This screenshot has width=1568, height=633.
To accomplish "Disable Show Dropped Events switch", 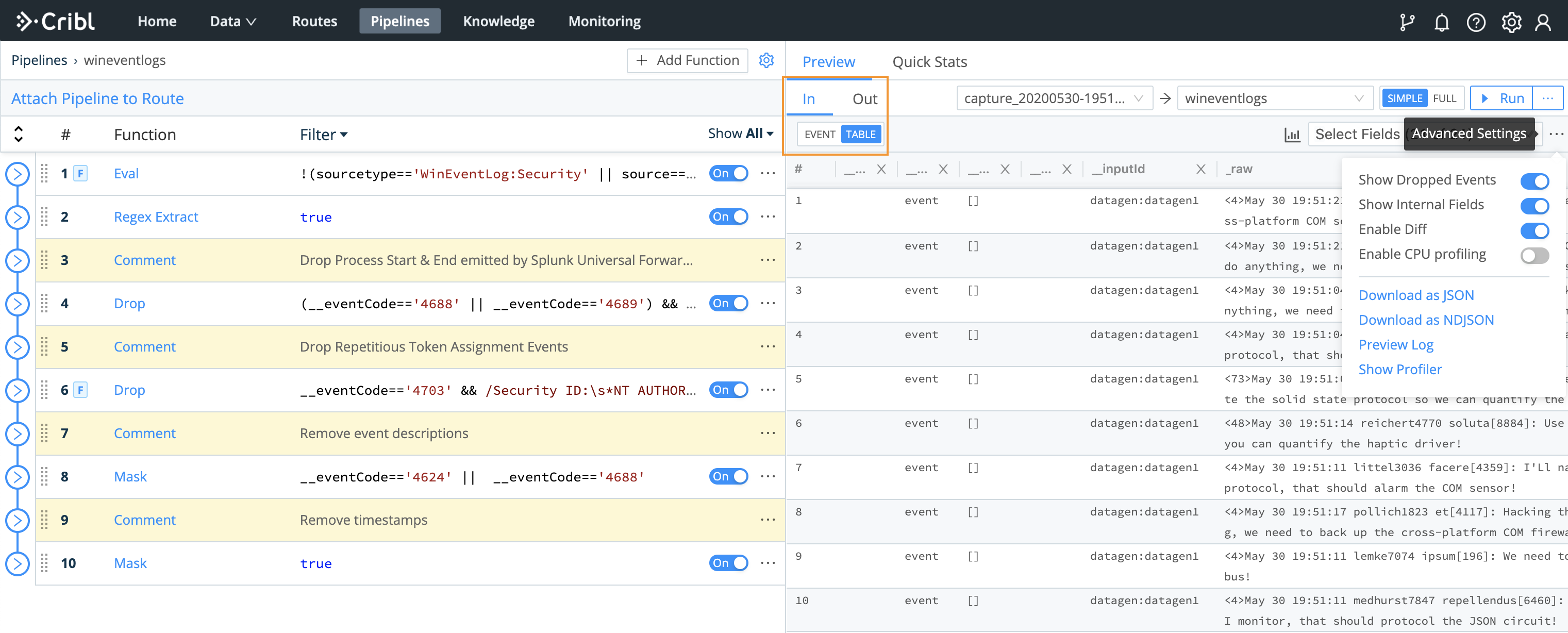I will coord(1534,181).
